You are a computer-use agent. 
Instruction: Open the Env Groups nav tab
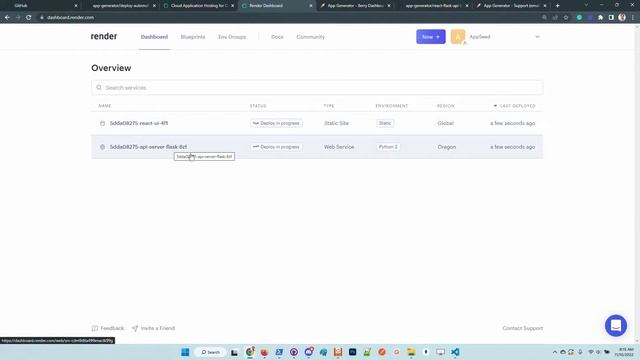(x=232, y=37)
